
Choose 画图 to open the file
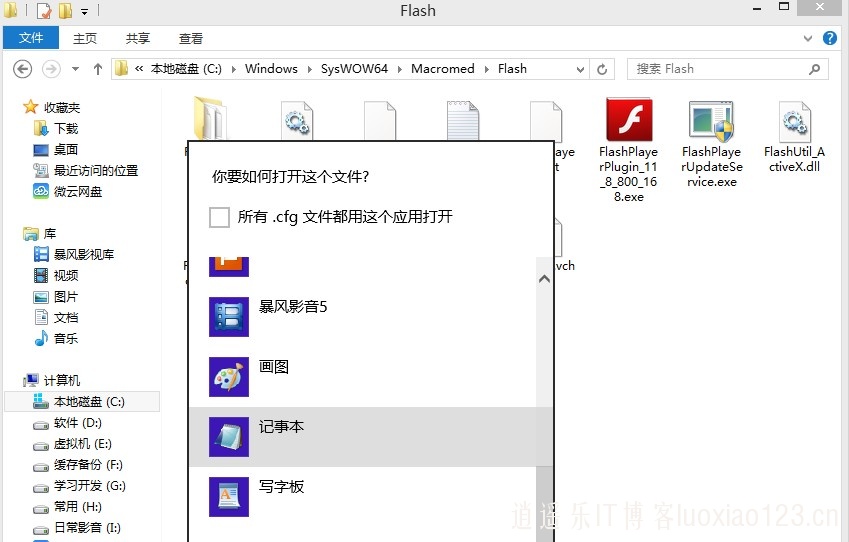[363, 377]
